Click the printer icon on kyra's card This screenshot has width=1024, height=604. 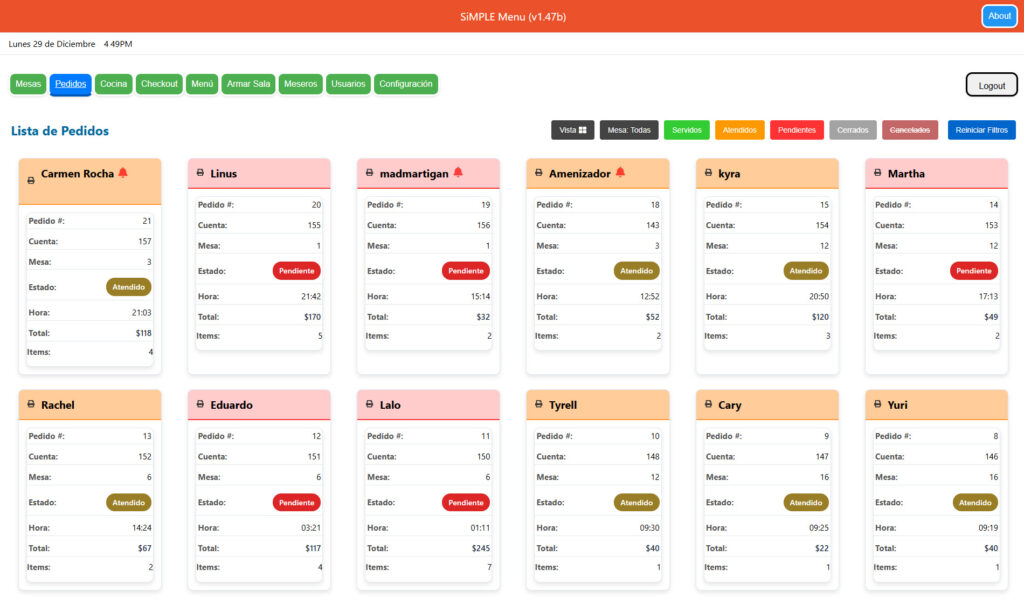click(x=708, y=174)
